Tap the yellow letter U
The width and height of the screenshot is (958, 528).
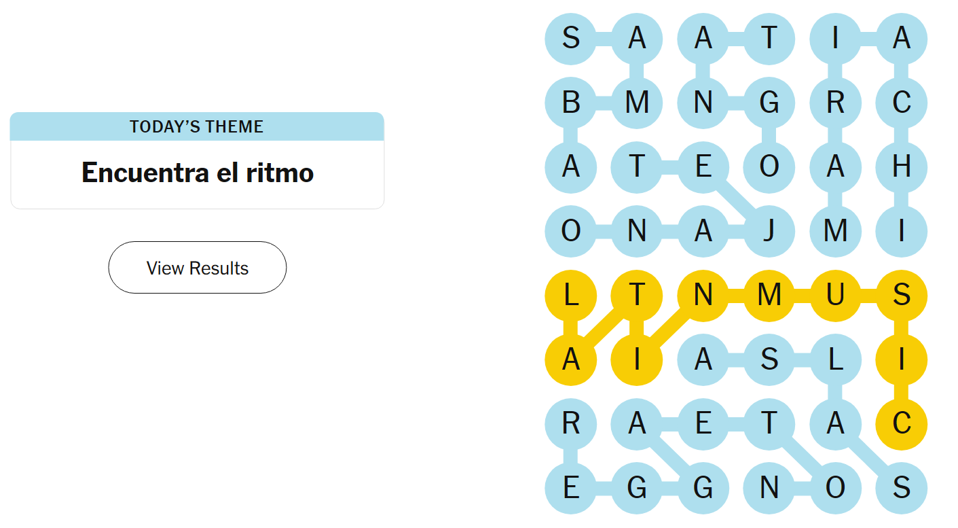835,296
